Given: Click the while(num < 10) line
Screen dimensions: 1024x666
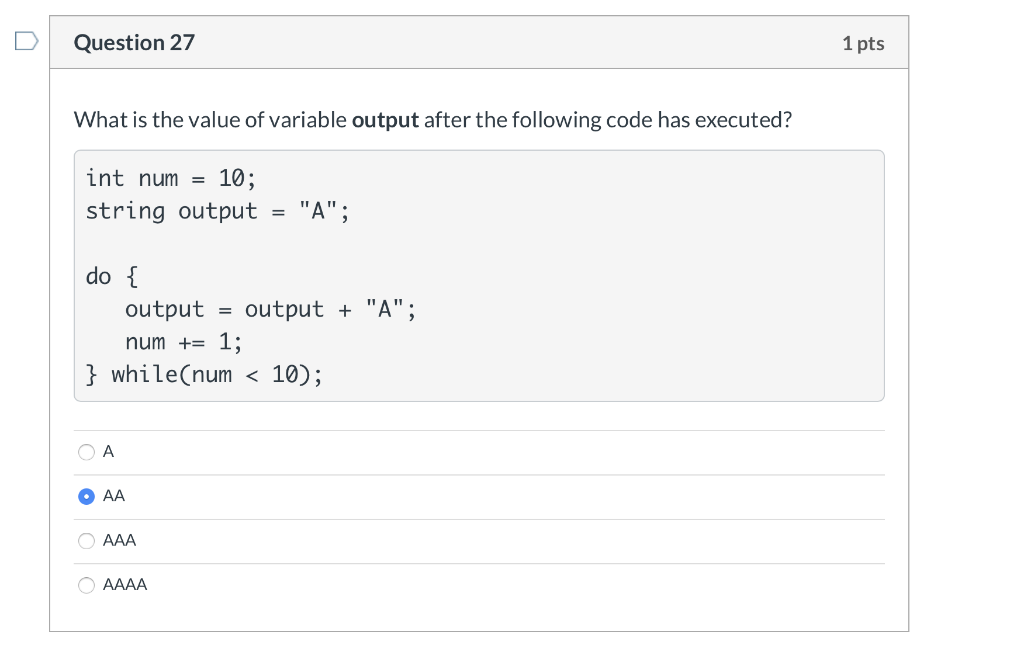Looking at the screenshot, I should (204, 375).
